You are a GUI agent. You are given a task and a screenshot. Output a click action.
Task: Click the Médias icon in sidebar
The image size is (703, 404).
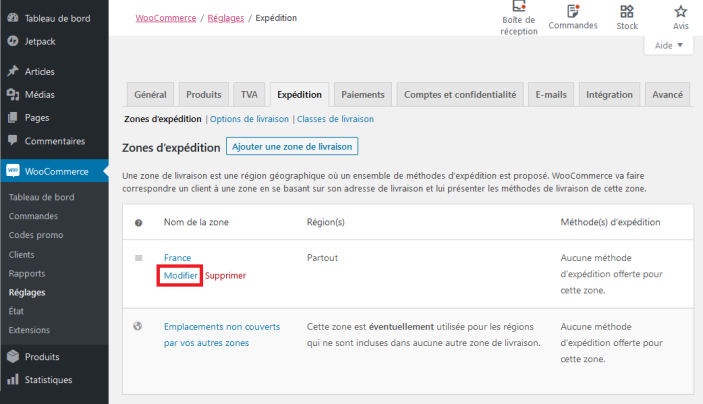click(12, 95)
